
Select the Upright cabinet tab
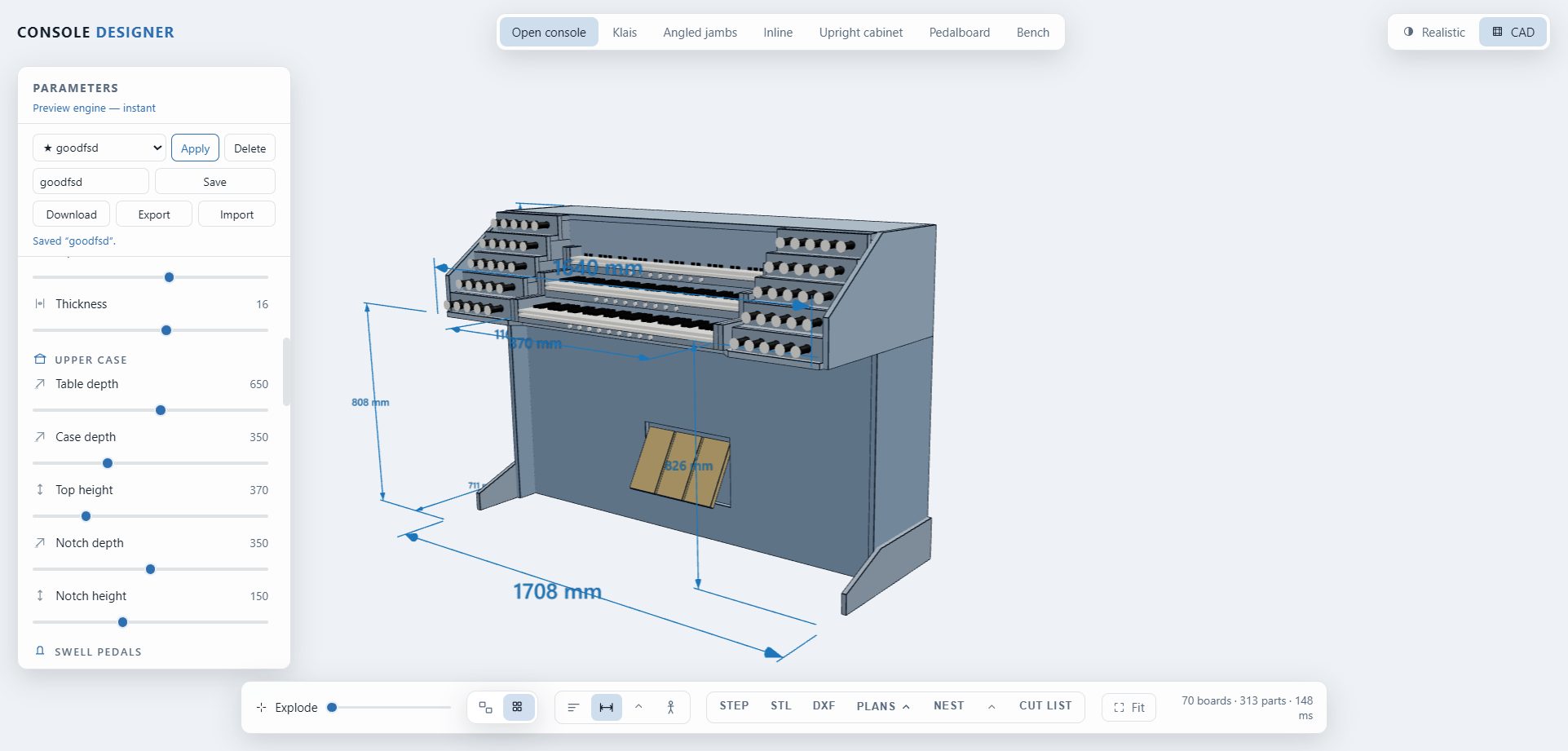(861, 33)
